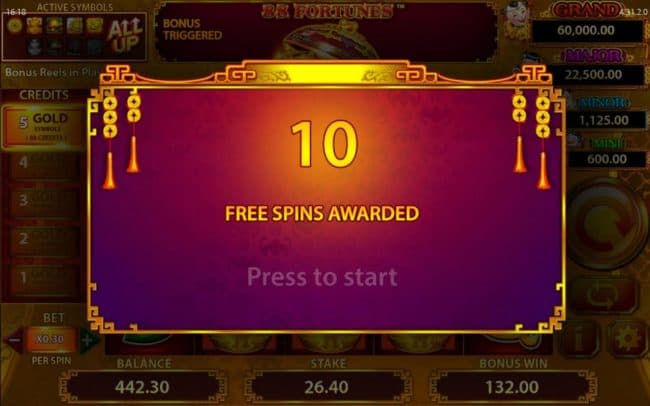The image size is (650, 406).
Task: Click the x0.30 bet per spin value
Action: pos(50,340)
